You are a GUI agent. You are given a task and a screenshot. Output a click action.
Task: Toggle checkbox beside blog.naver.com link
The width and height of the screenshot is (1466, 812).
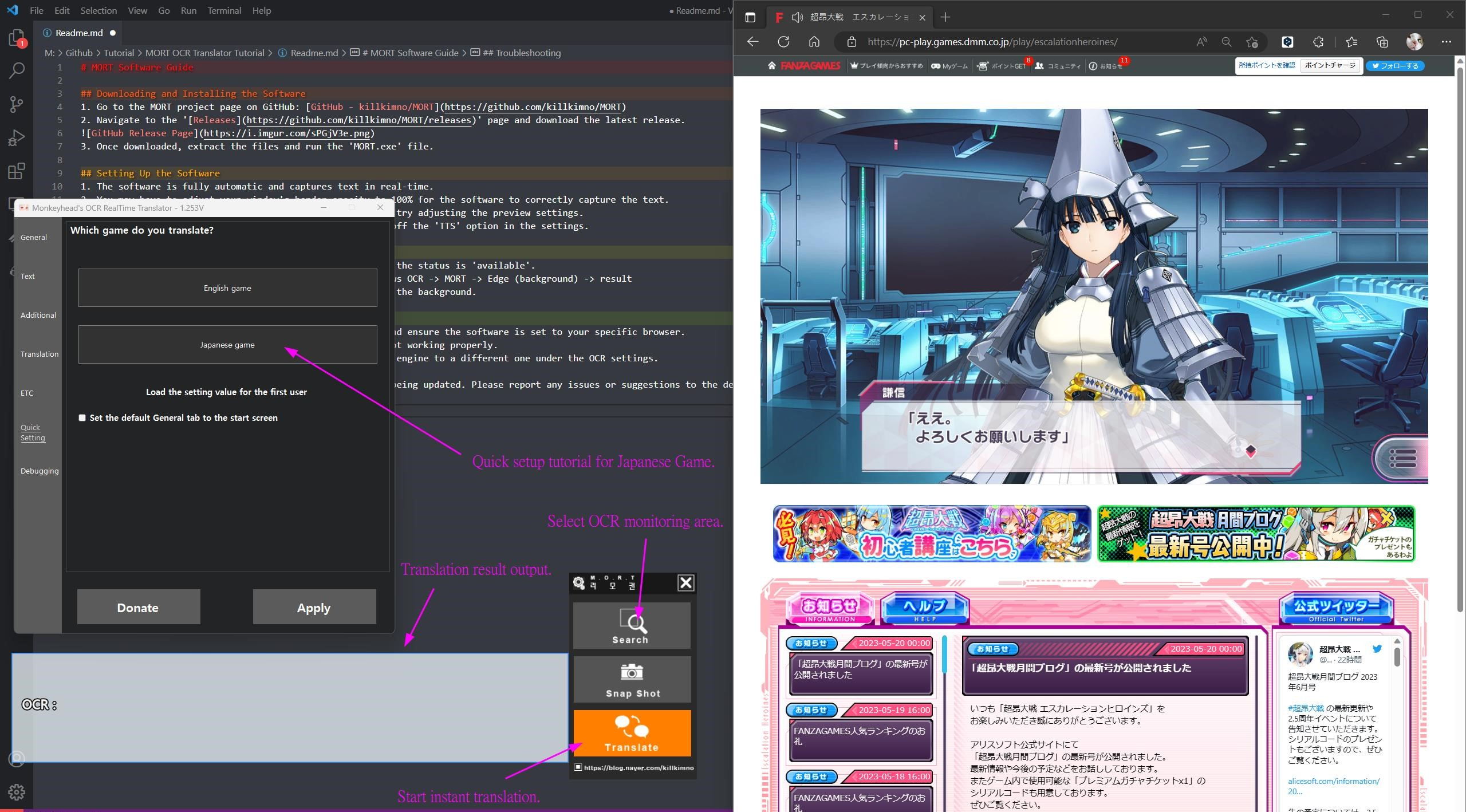[578, 767]
